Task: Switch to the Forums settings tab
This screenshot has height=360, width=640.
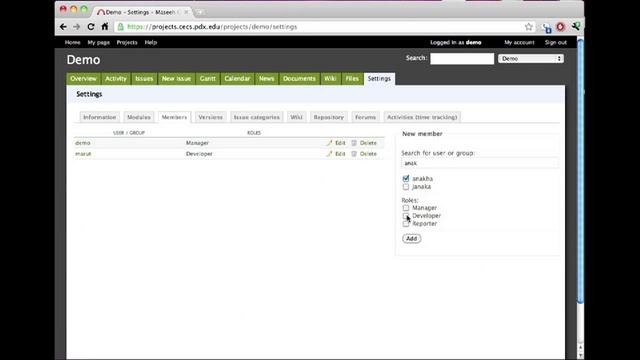Action: (365, 117)
